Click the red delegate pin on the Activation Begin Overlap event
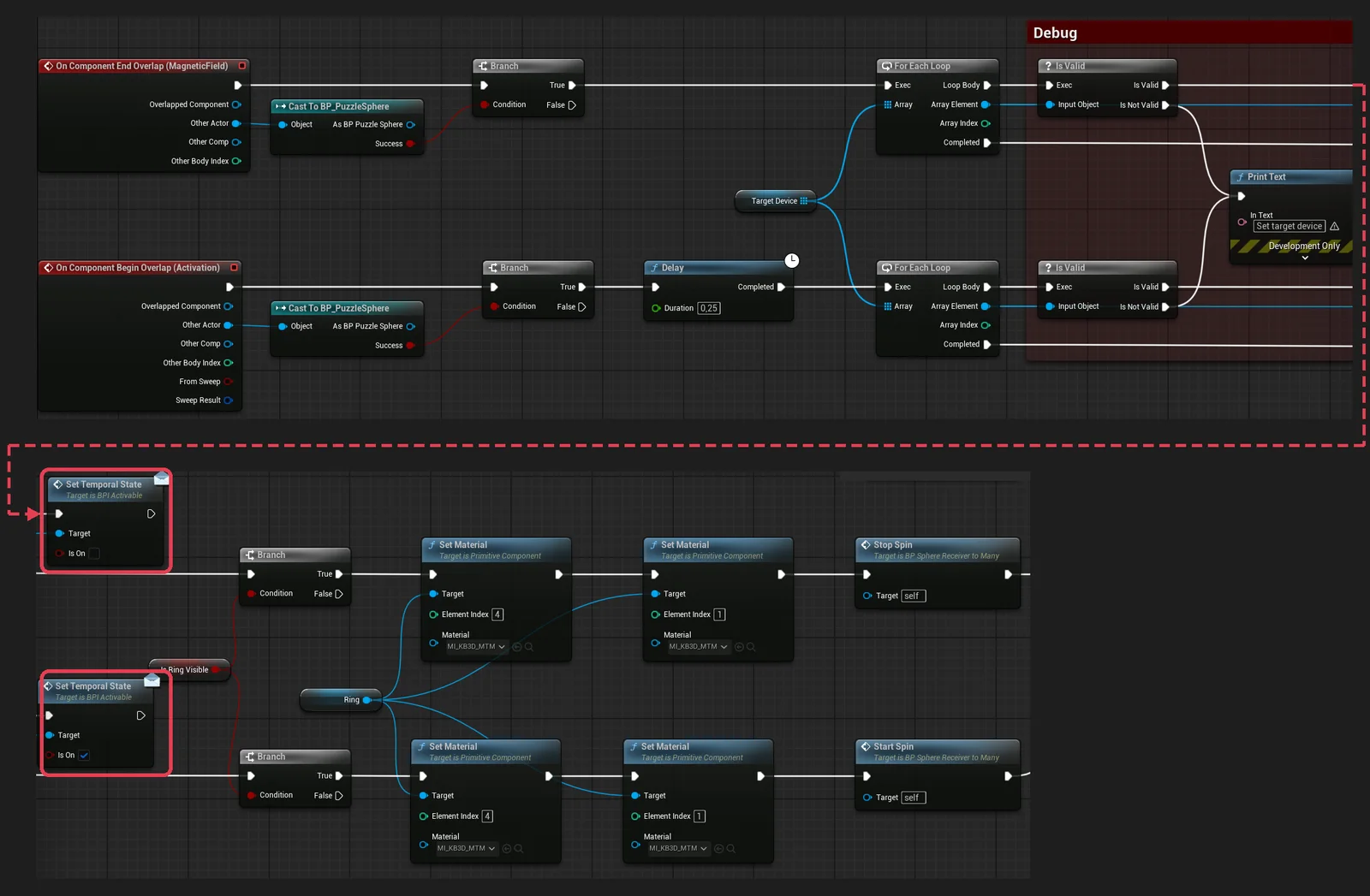Image resolution: width=1370 pixels, height=896 pixels. click(x=234, y=268)
